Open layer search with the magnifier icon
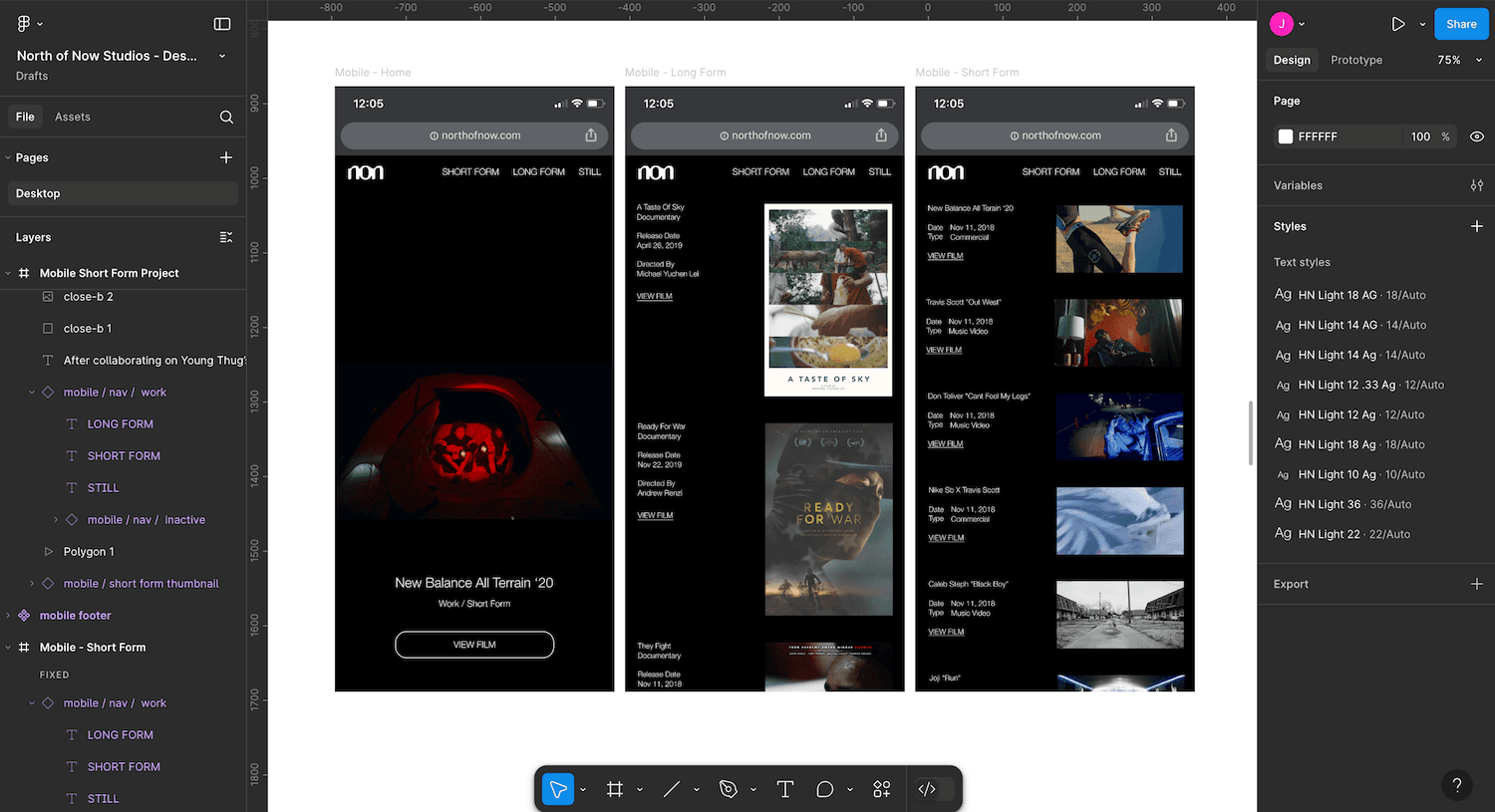This screenshot has width=1495, height=812. coord(226,117)
